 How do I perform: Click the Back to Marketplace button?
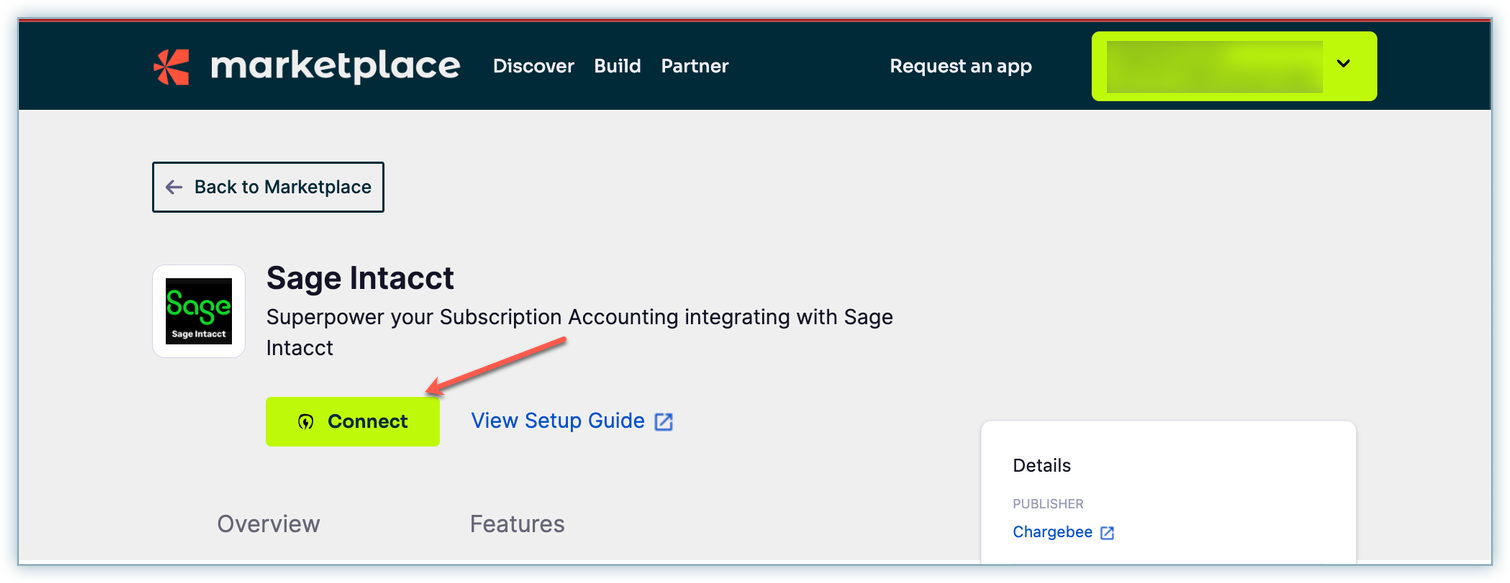click(x=268, y=187)
